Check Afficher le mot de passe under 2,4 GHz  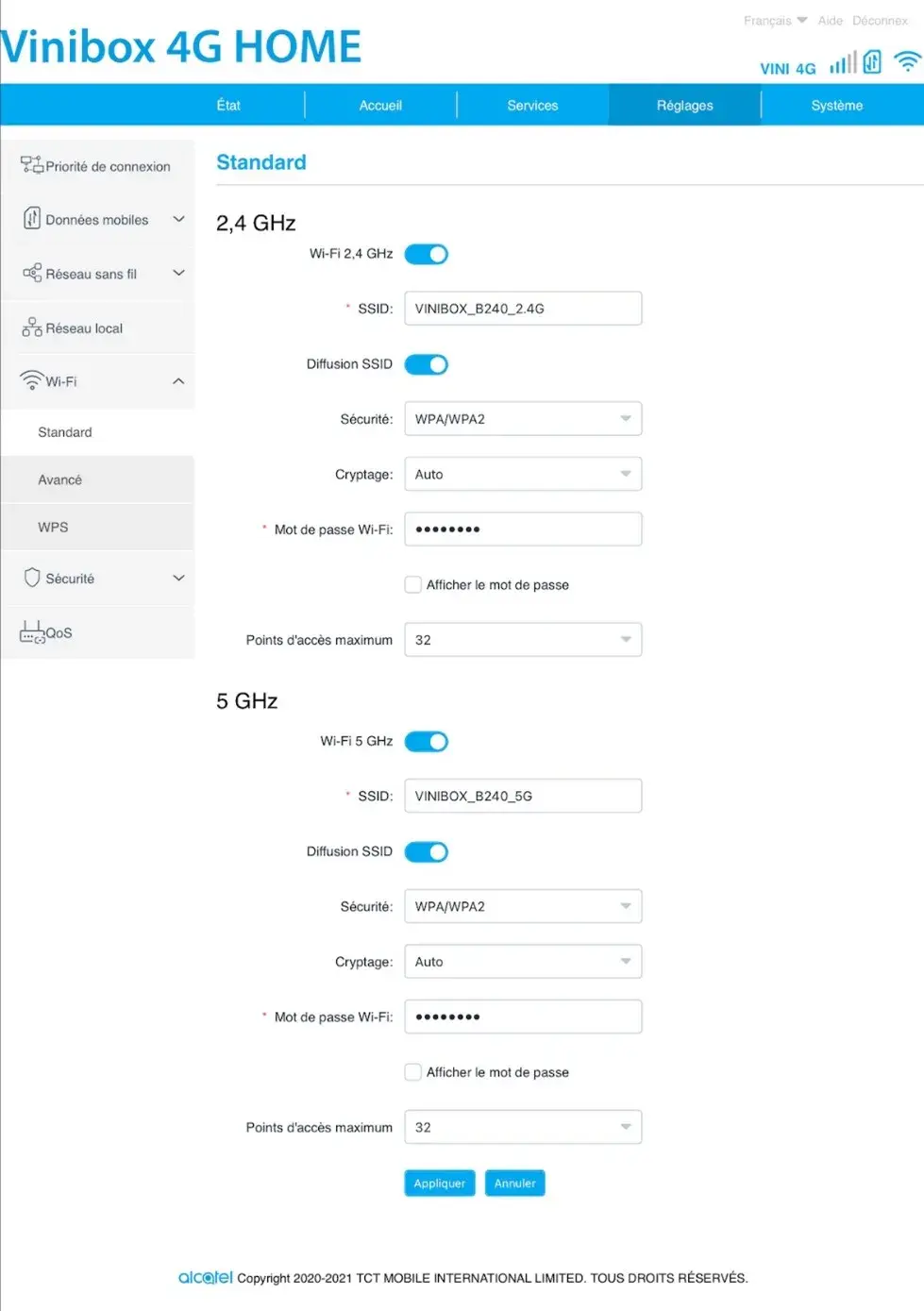tap(413, 585)
